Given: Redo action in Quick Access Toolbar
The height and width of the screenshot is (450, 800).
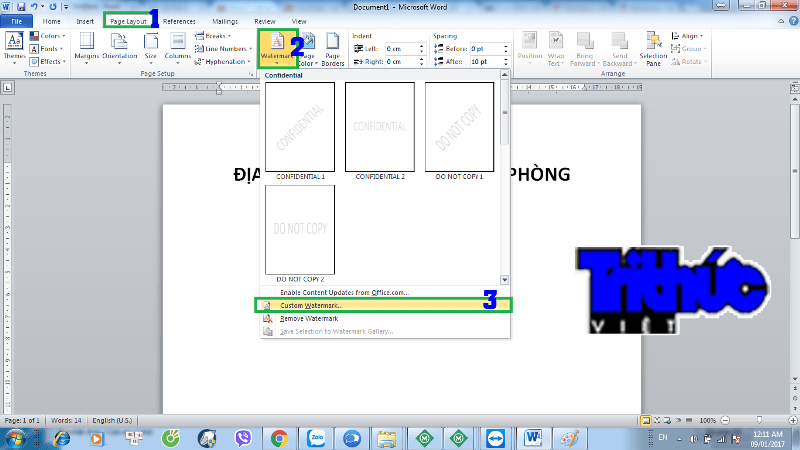Looking at the screenshot, I should coord(53,7).
